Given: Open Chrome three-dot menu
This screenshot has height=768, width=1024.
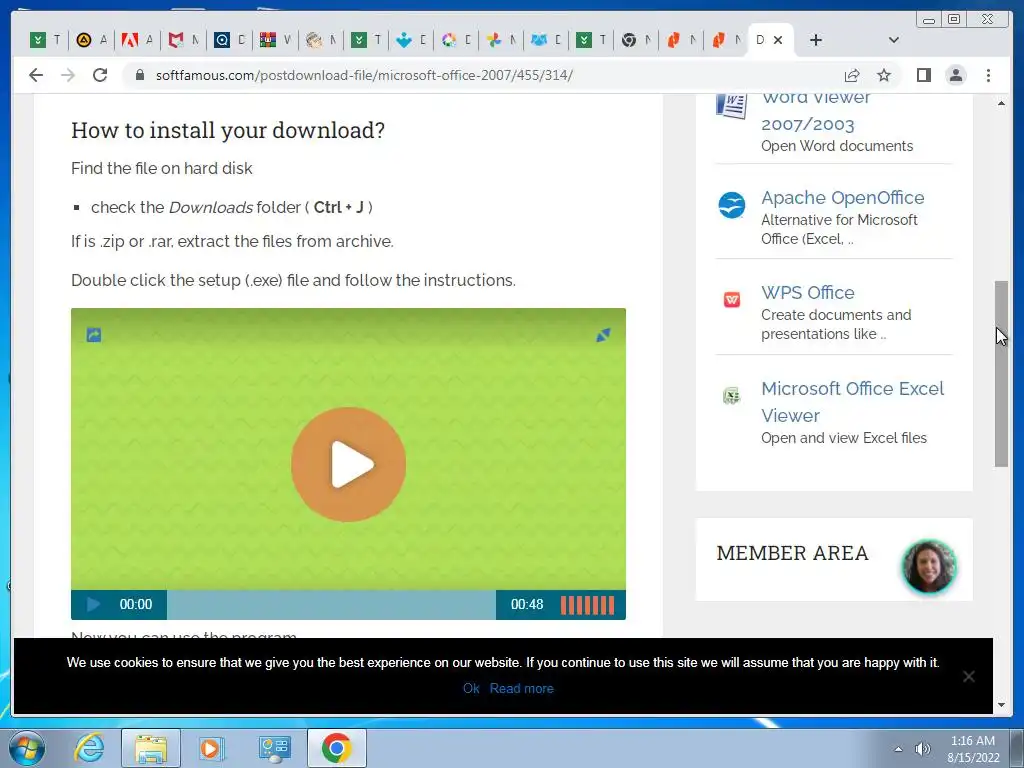Looking at the screenshot, I should coord(988,75).
